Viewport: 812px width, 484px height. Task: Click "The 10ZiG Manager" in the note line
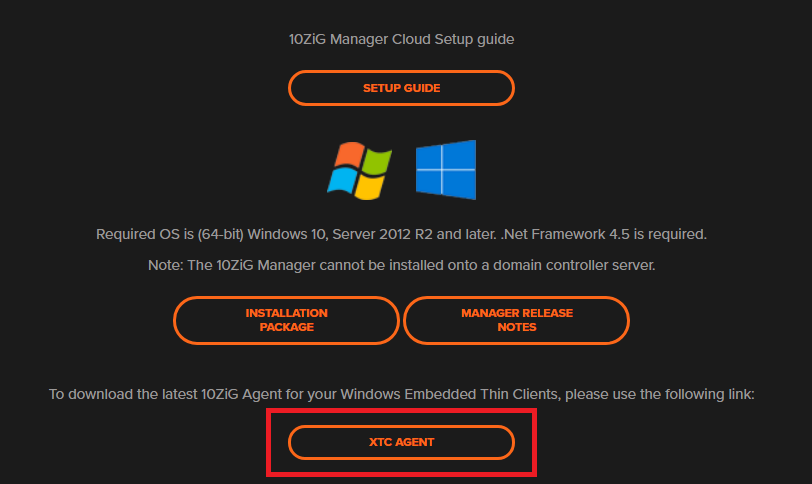coord(255,266)
